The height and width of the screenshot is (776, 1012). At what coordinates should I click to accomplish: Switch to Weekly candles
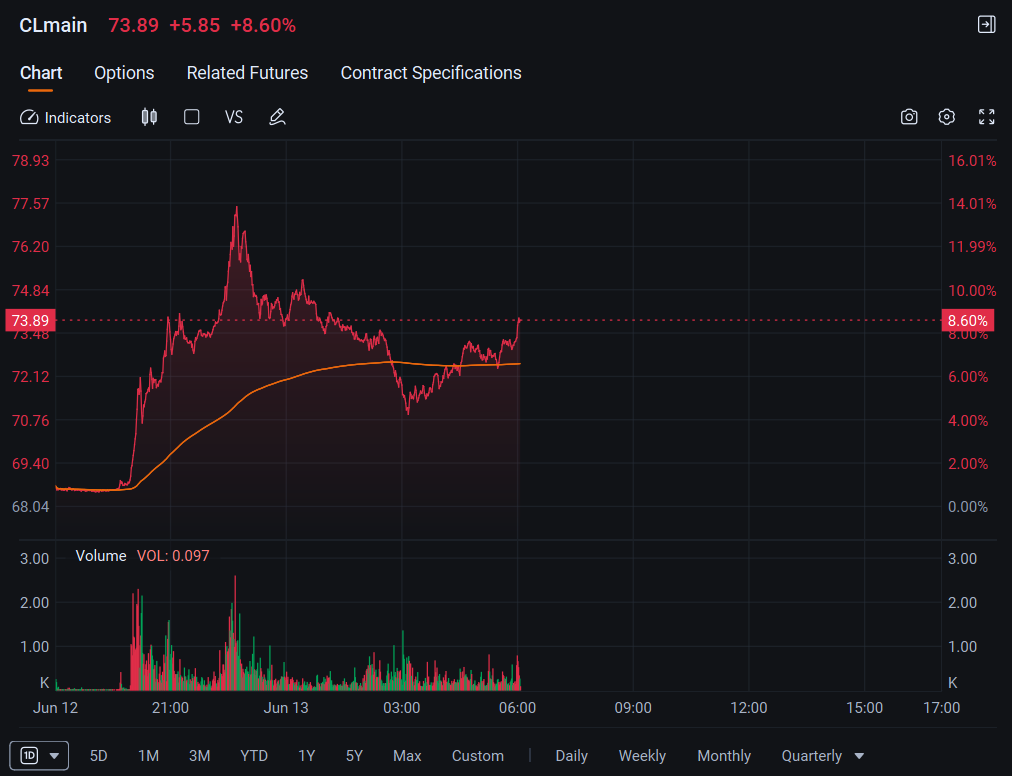click(642, 756)
